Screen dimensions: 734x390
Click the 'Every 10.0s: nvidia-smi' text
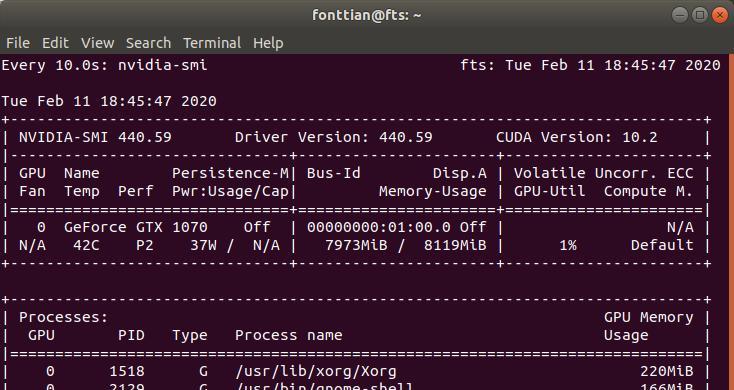coord(104,65)
